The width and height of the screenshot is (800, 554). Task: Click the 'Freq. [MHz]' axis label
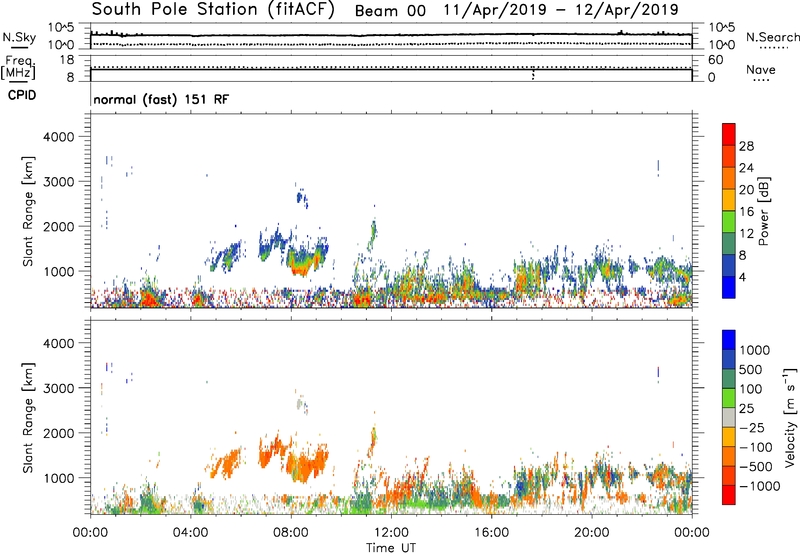[18, 68]
